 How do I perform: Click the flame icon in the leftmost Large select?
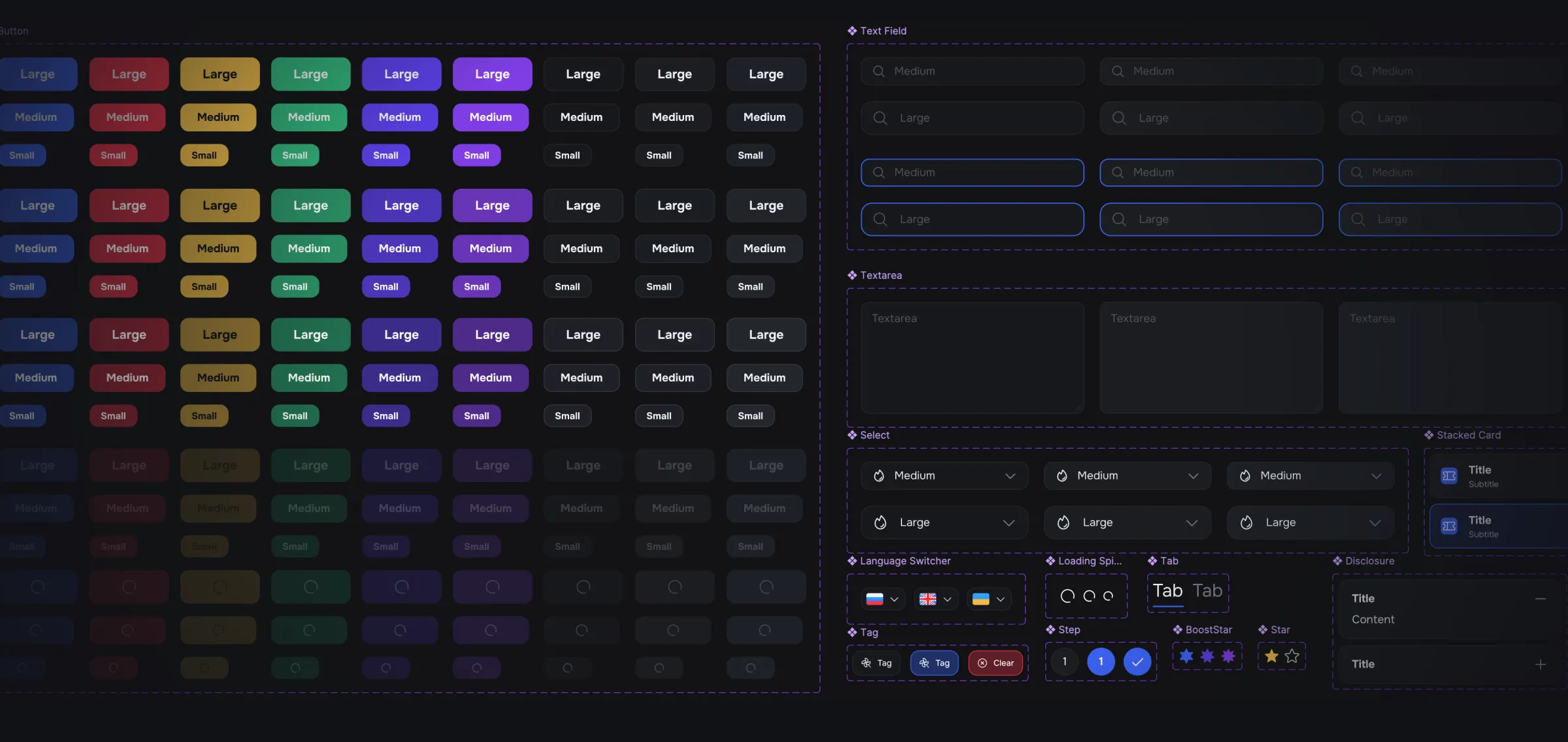click(880, 523)
